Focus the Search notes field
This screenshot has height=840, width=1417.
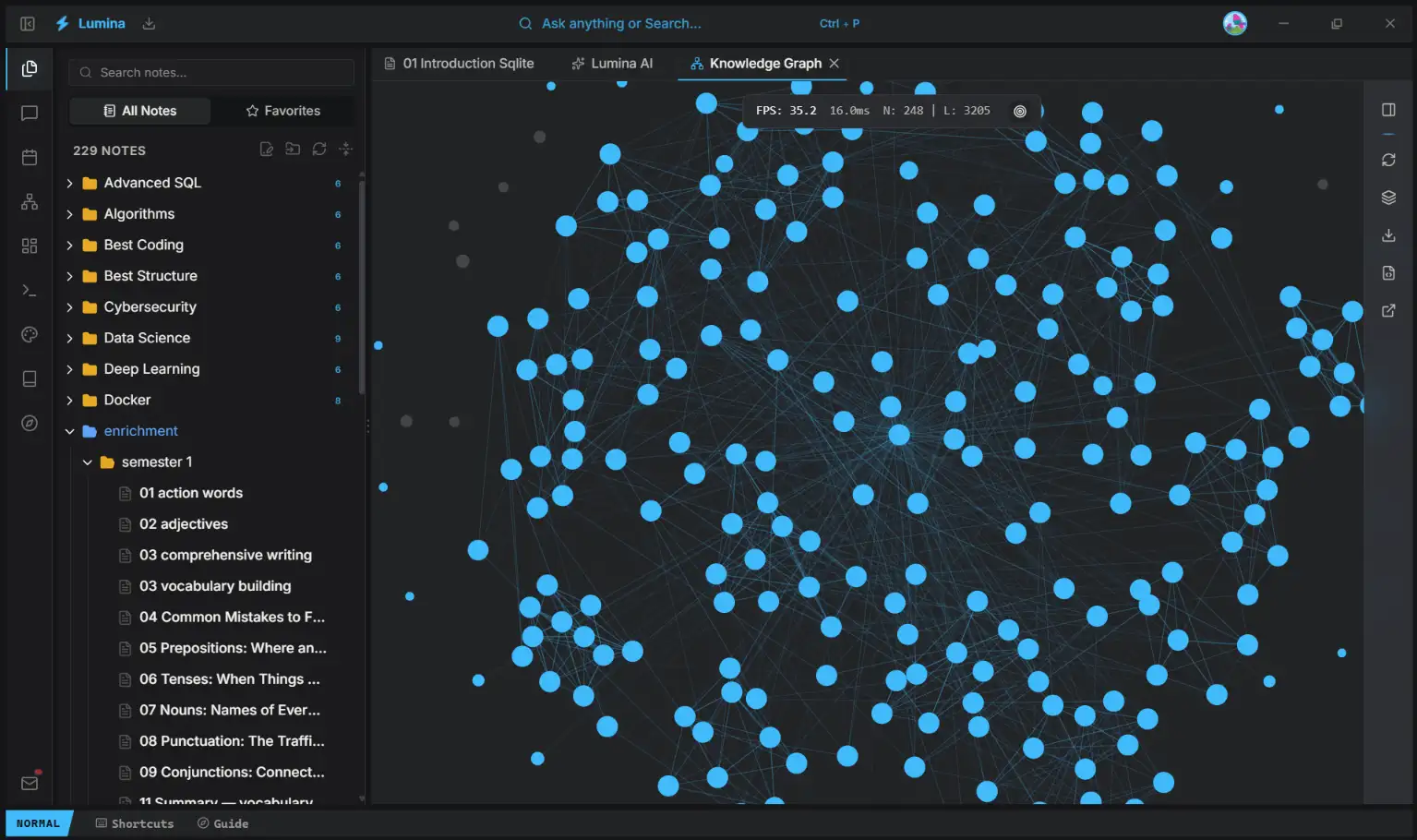coord(211,73)
